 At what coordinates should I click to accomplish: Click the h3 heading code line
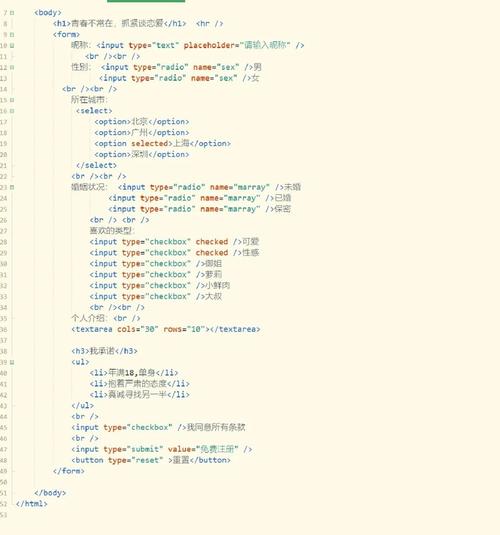(x=104, y=351)
